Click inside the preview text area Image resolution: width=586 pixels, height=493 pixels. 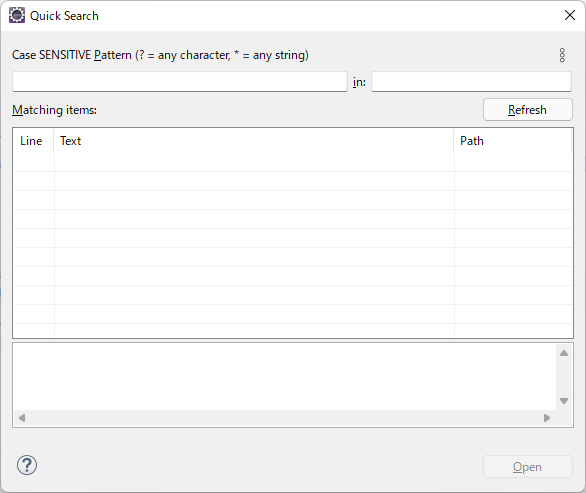point(284,376)
